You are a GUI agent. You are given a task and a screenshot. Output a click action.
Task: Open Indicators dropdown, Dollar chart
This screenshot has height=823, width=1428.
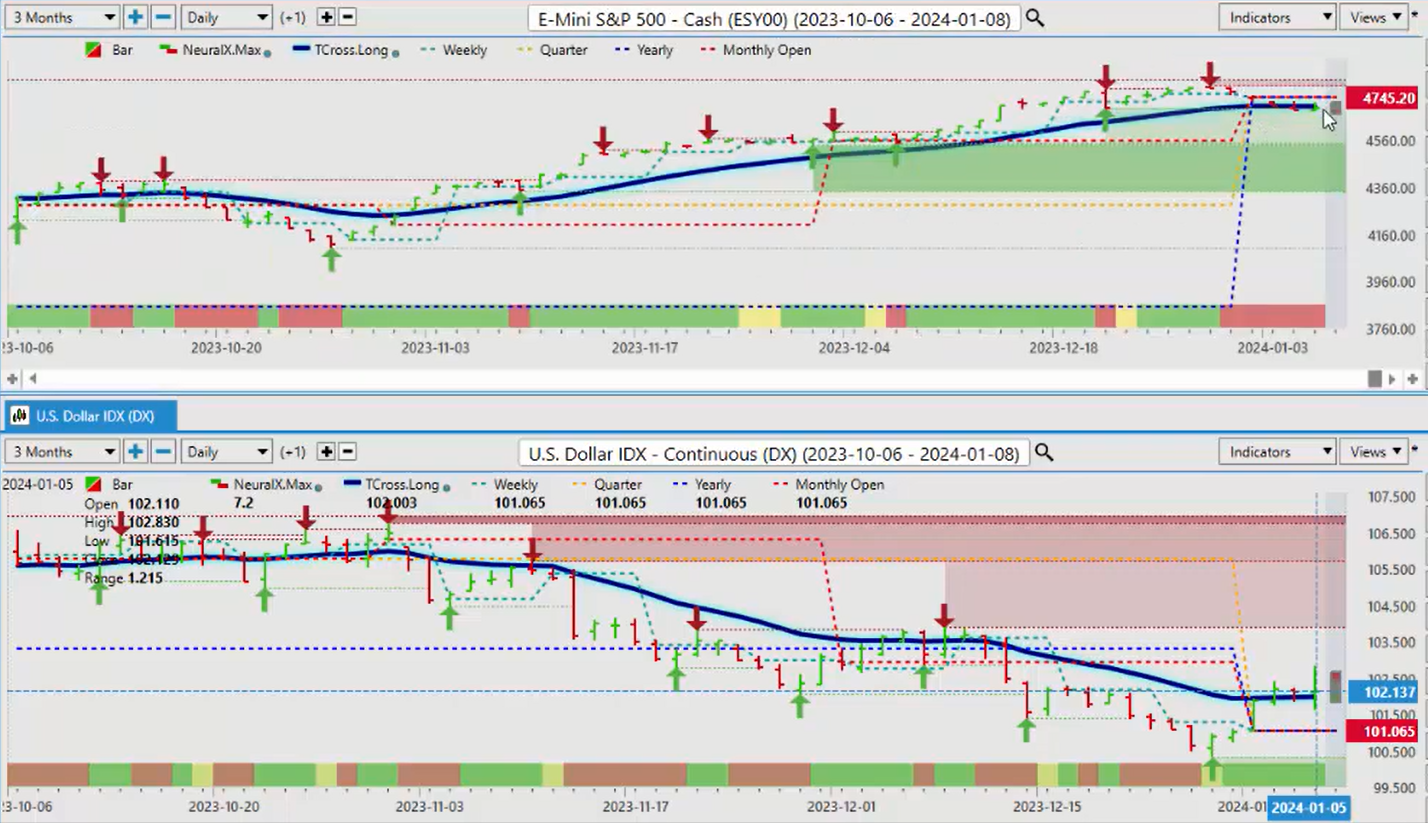(1277, 452)
